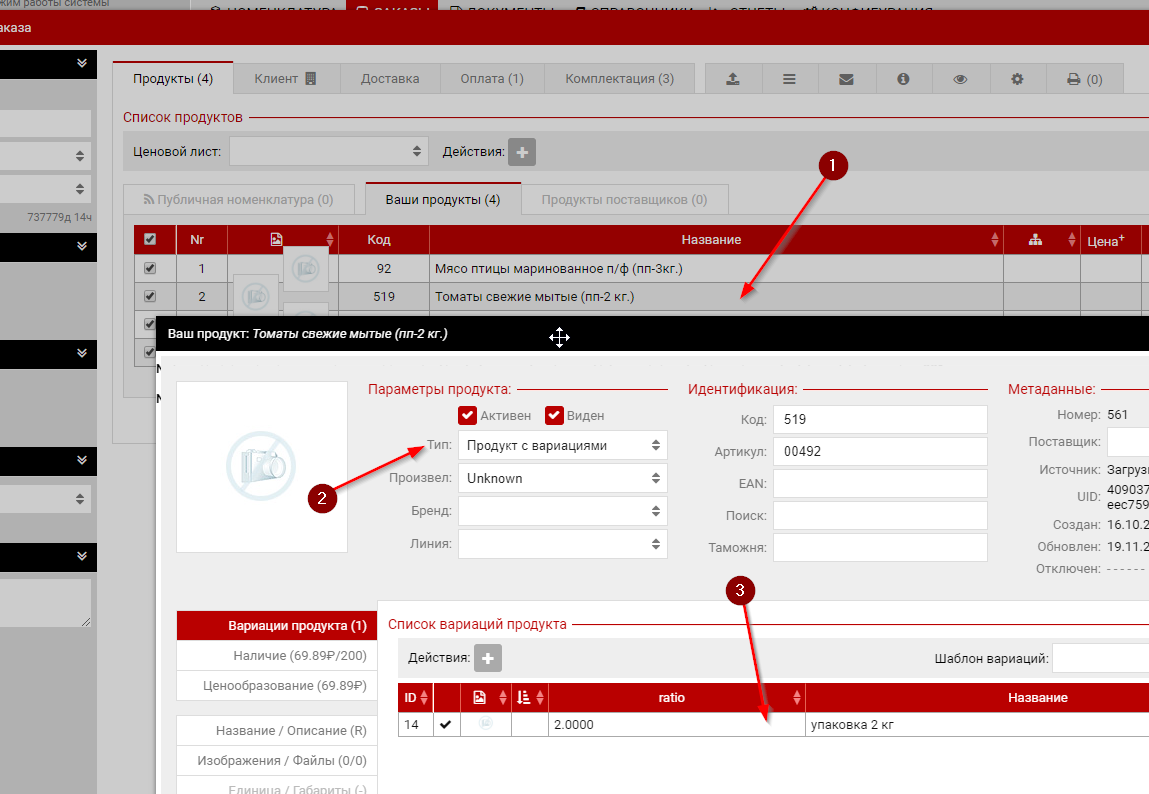Uncheck the checkbox for row 1
Screen dimensions: 1149x794
(x=150, y=268)
